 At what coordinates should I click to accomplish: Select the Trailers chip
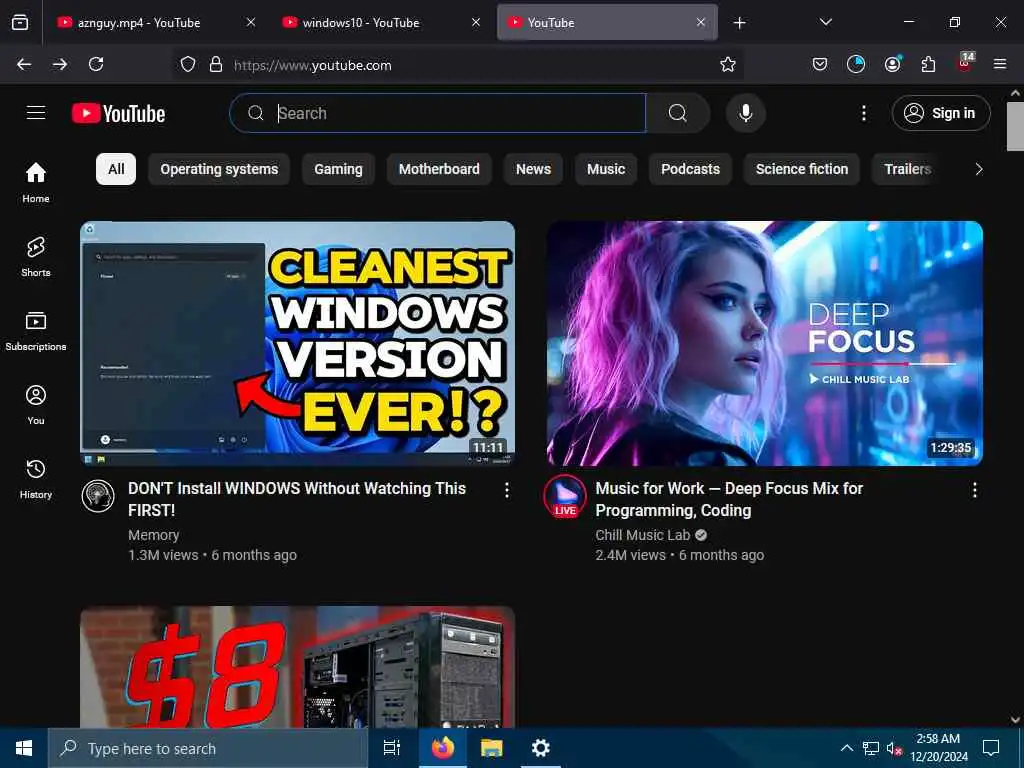908,169
